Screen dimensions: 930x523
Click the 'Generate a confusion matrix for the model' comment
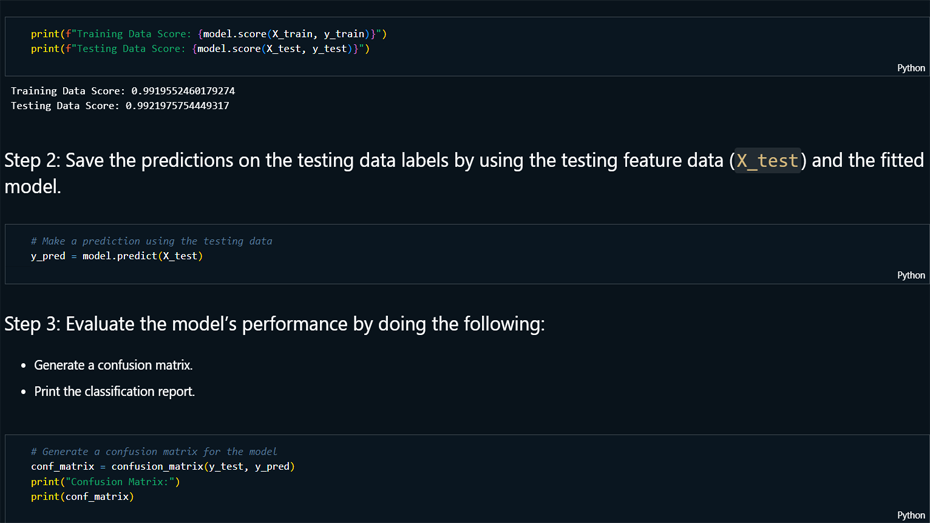(x=153, y=451)
